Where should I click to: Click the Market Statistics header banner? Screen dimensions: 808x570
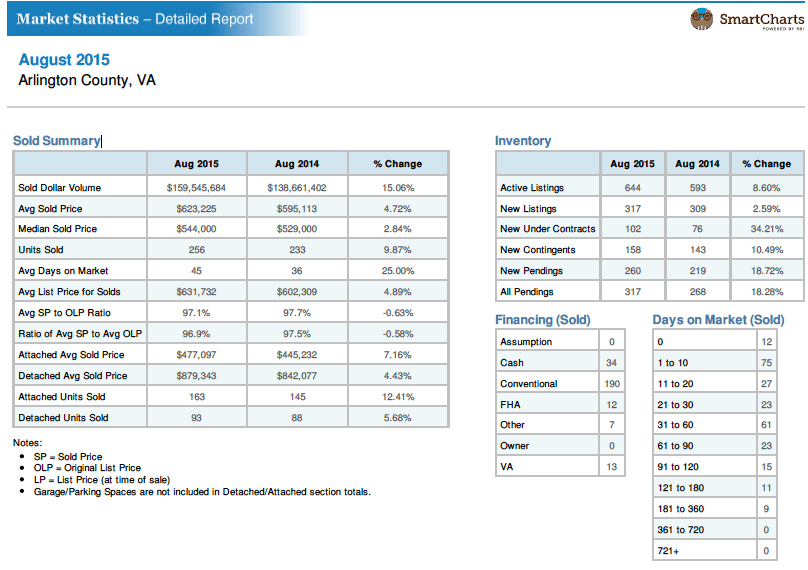click(135, 19)
